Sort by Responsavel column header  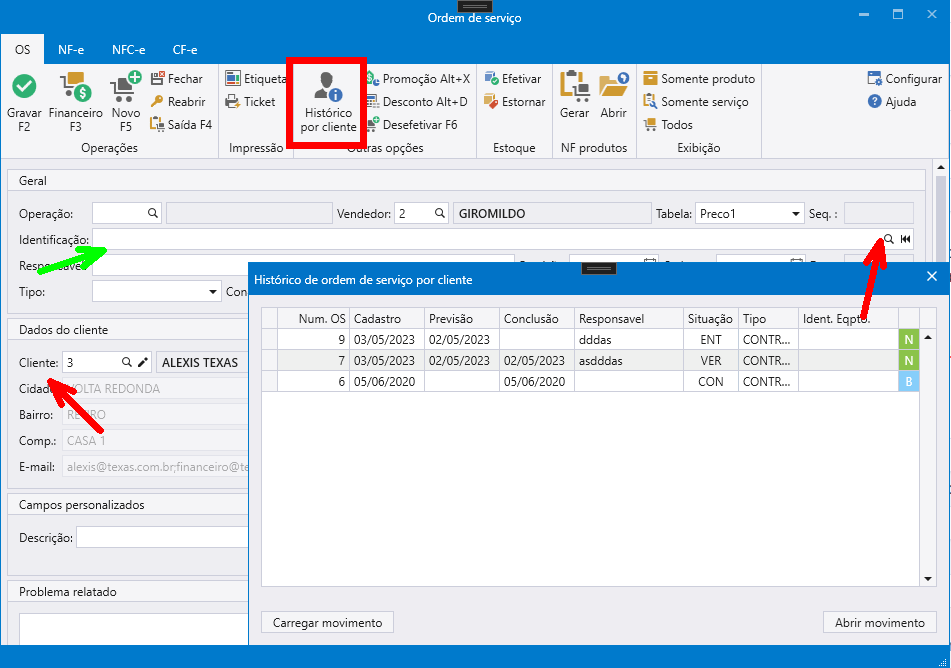(628, 319)
